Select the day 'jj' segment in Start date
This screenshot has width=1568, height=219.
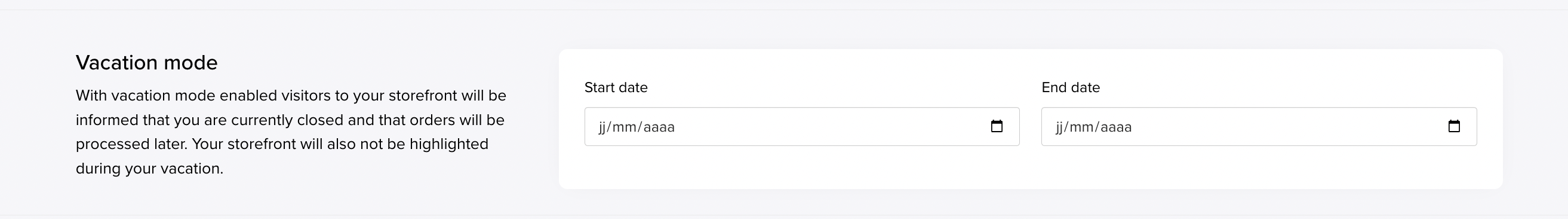[602, 127]
